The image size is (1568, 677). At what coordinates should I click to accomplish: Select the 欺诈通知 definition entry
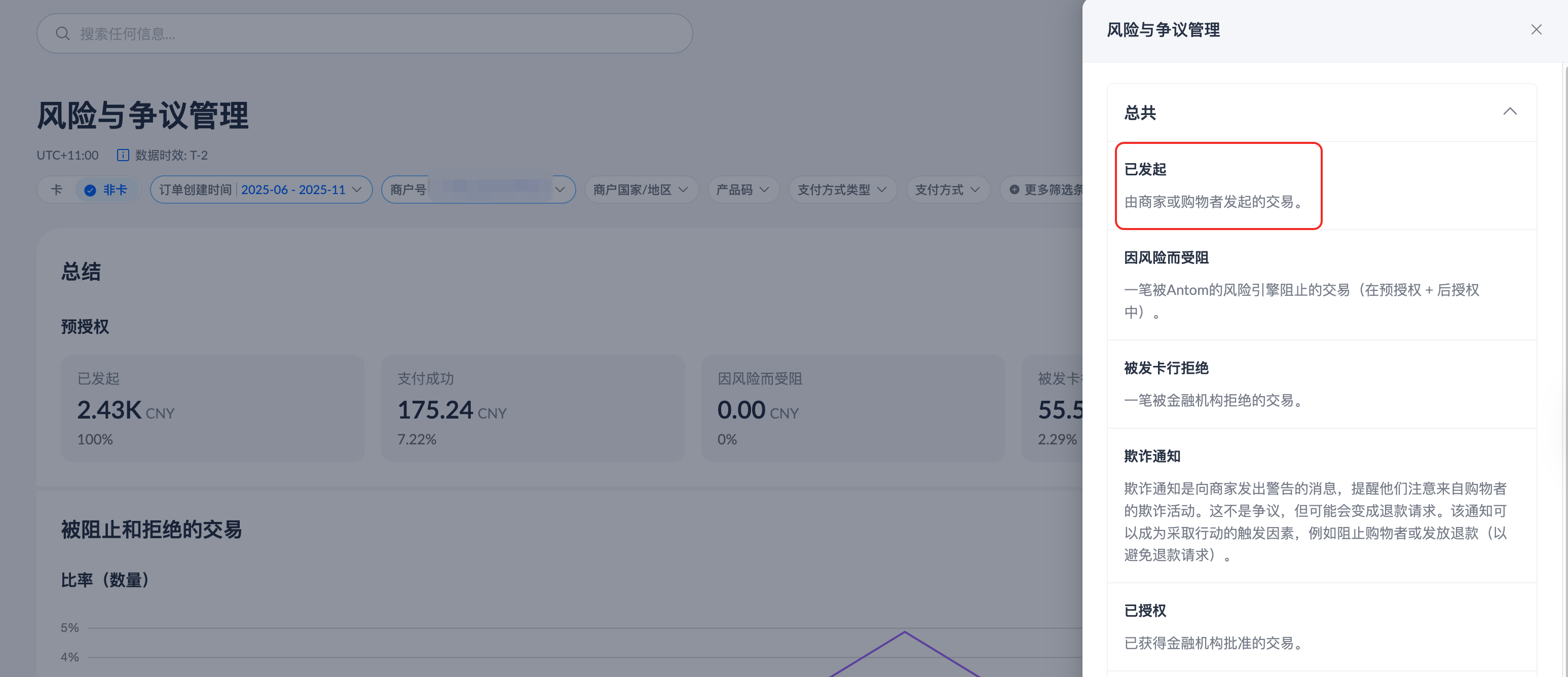pyautogui.click(x=1315, y=505)
